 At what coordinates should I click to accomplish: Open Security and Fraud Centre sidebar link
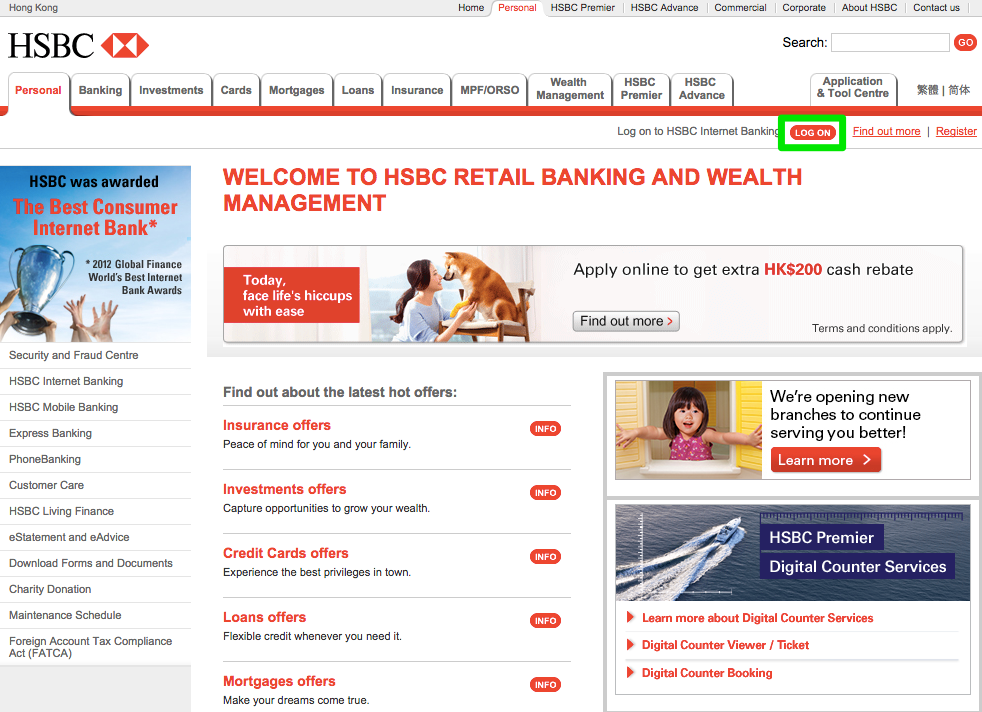pos(73,355)
